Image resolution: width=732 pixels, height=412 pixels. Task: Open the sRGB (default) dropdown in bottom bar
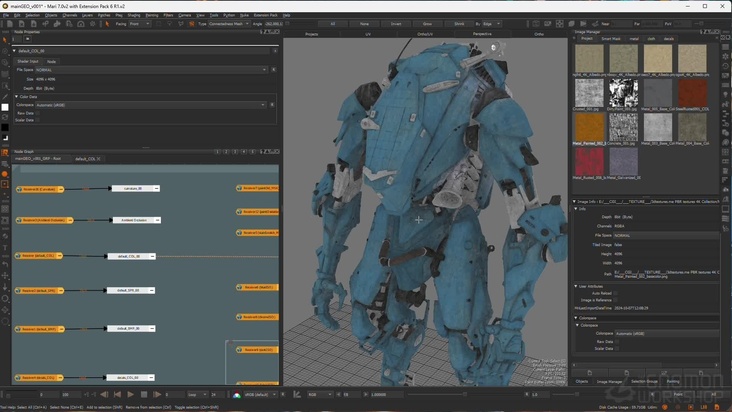tap(260, 395)
